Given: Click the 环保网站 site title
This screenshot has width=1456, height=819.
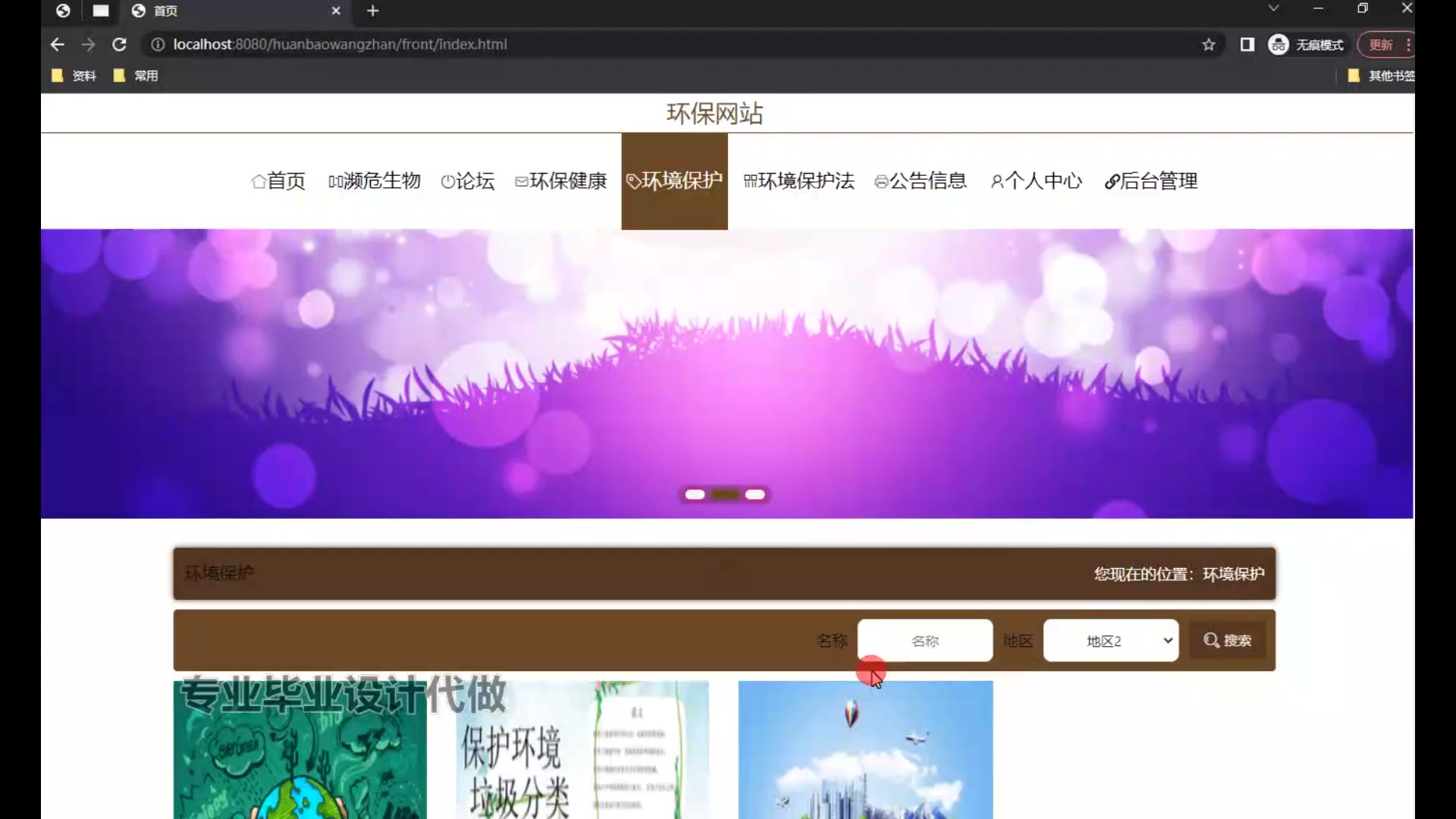Looking at the screenshot, I should [x=714, y=114].
